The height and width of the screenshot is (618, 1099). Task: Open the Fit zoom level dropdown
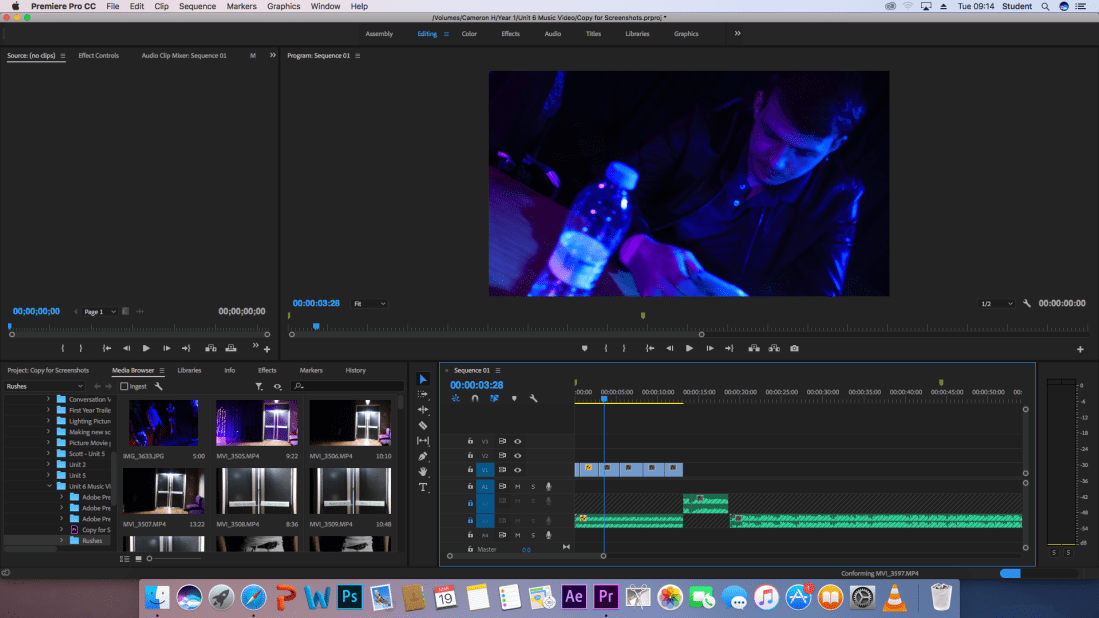pos(369,303)
